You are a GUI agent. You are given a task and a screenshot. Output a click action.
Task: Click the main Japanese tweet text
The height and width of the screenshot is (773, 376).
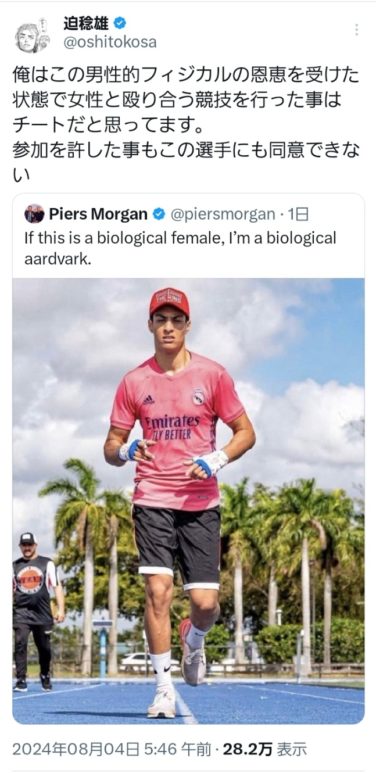coord(186,125)
